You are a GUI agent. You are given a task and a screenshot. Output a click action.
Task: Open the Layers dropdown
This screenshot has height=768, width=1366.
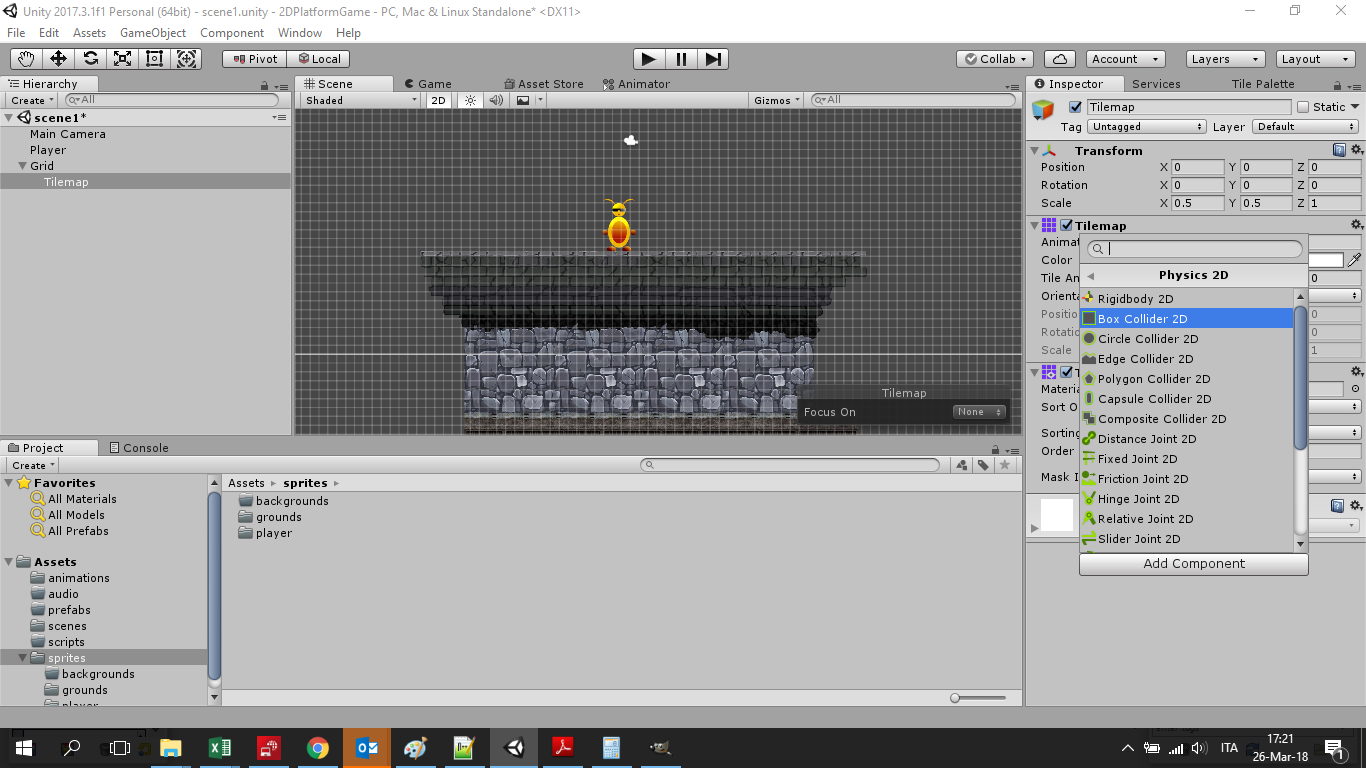[x=1223, y=59]
